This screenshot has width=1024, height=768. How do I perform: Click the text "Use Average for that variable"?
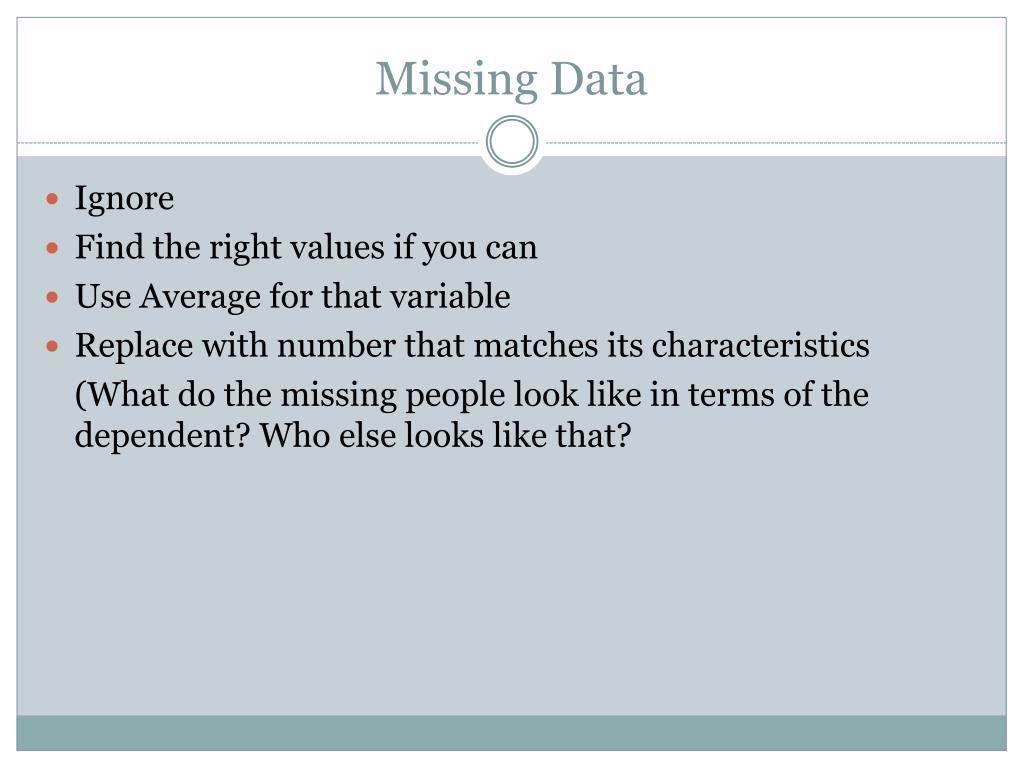[x=293, y=297]
